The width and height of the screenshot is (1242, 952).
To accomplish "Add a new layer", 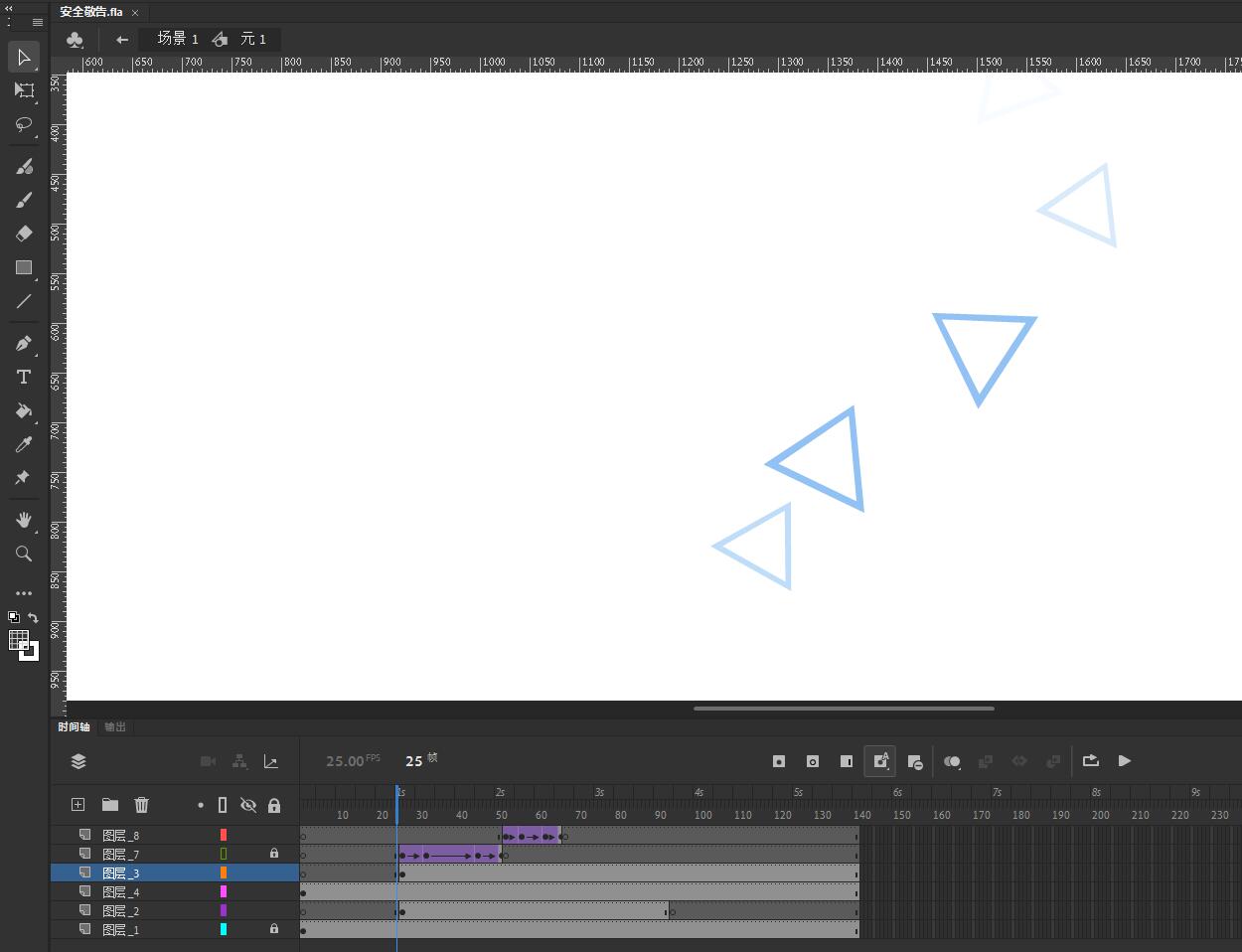I will pyautogui.click(x=78, y=805).
